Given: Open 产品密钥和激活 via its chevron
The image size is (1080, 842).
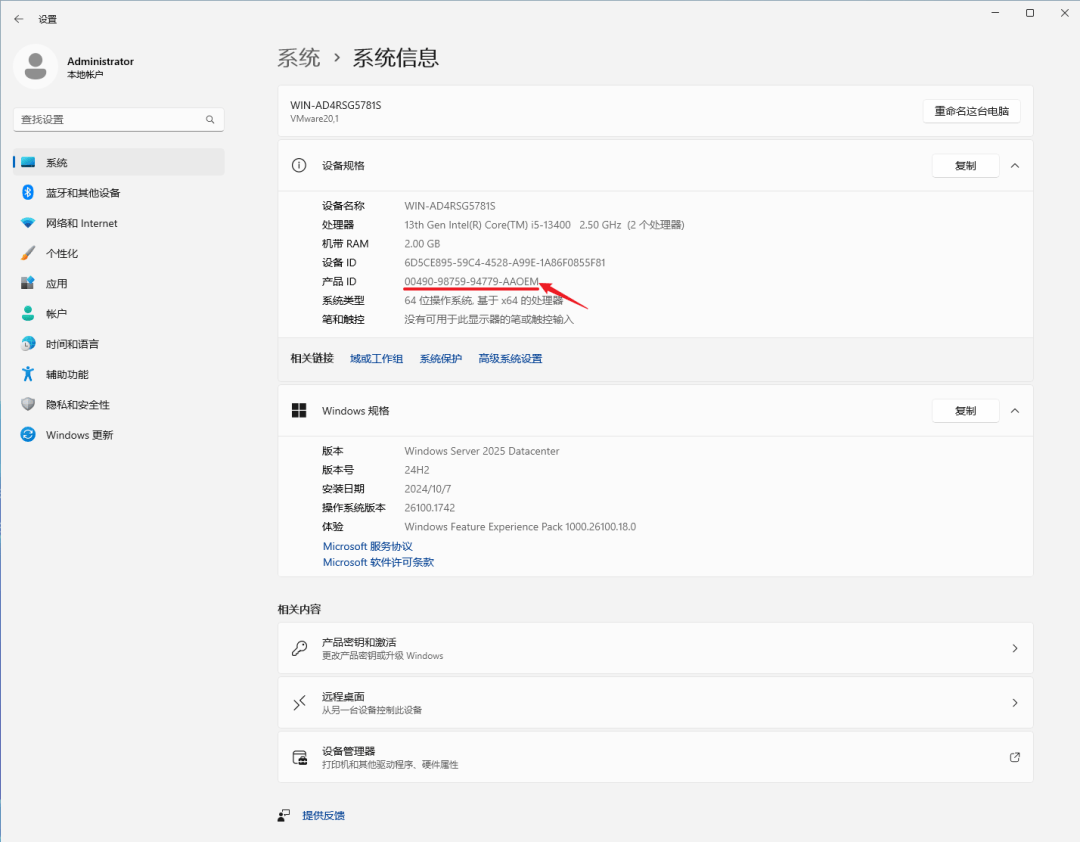Looking at the screenshot, I should tap(1015, 648).
